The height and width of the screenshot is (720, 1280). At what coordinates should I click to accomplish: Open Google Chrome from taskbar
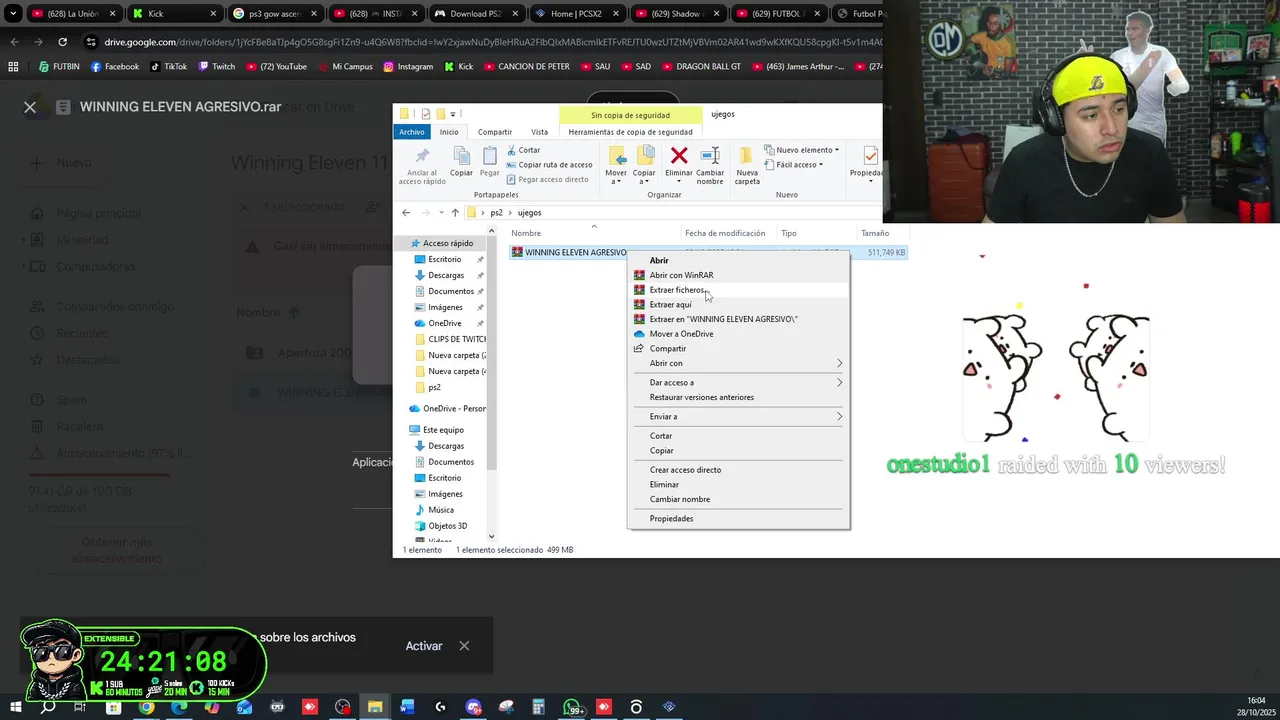point(146,707)
